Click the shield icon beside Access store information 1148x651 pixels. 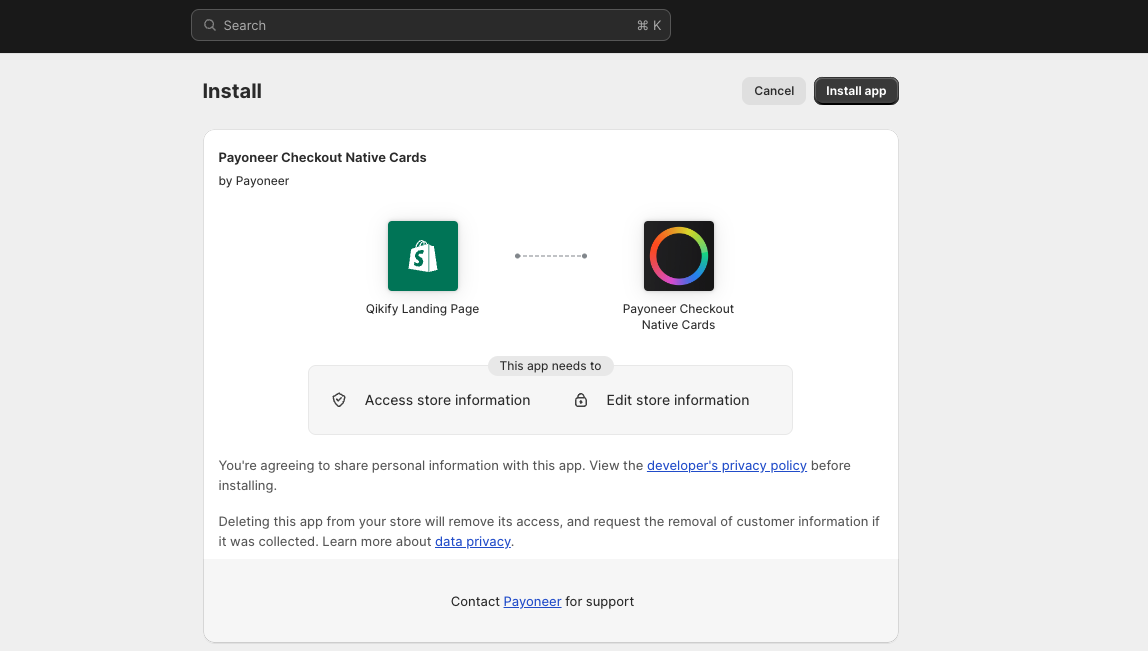point(339,400)
